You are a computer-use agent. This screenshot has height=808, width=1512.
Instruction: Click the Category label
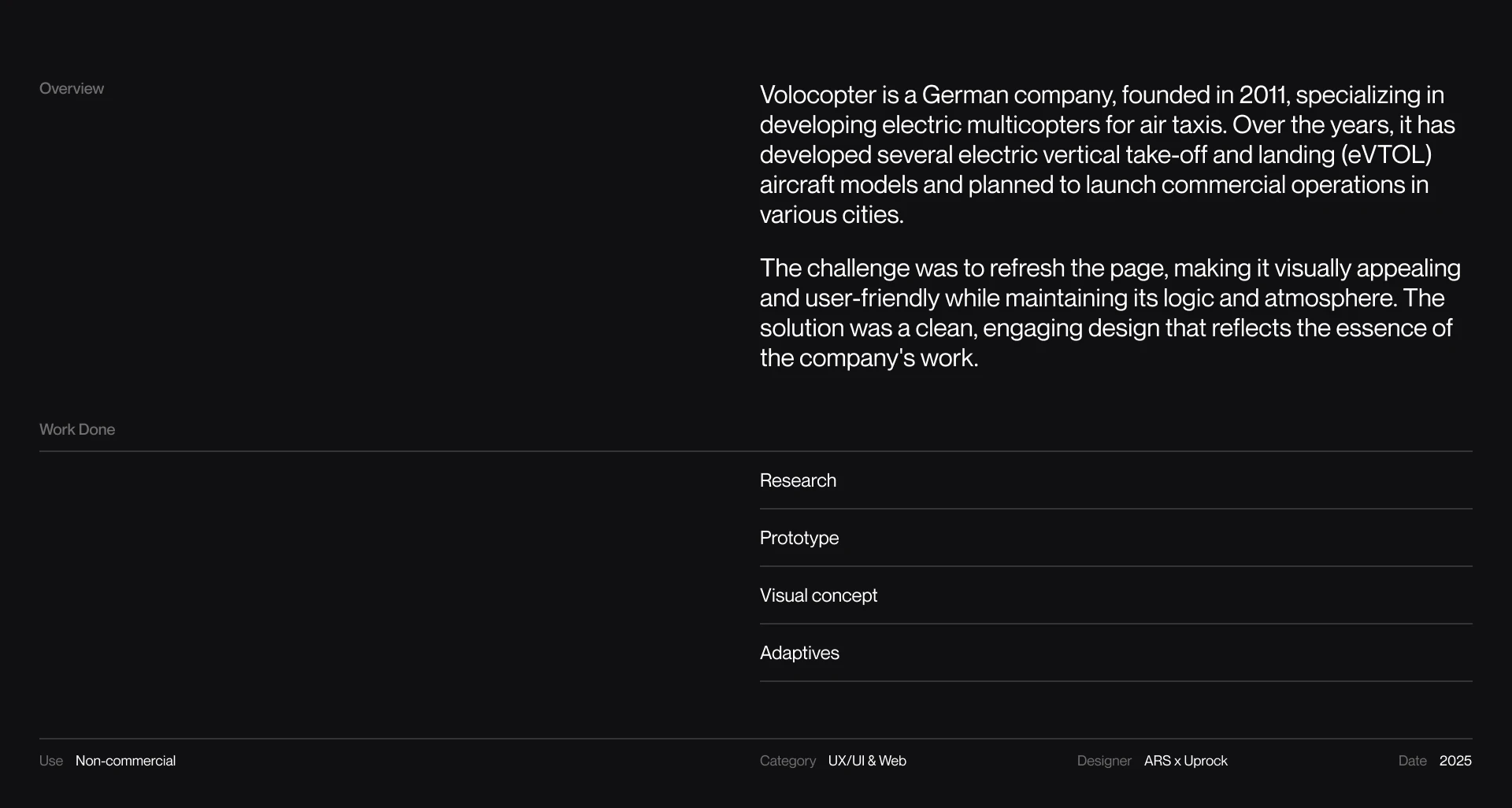787,761
